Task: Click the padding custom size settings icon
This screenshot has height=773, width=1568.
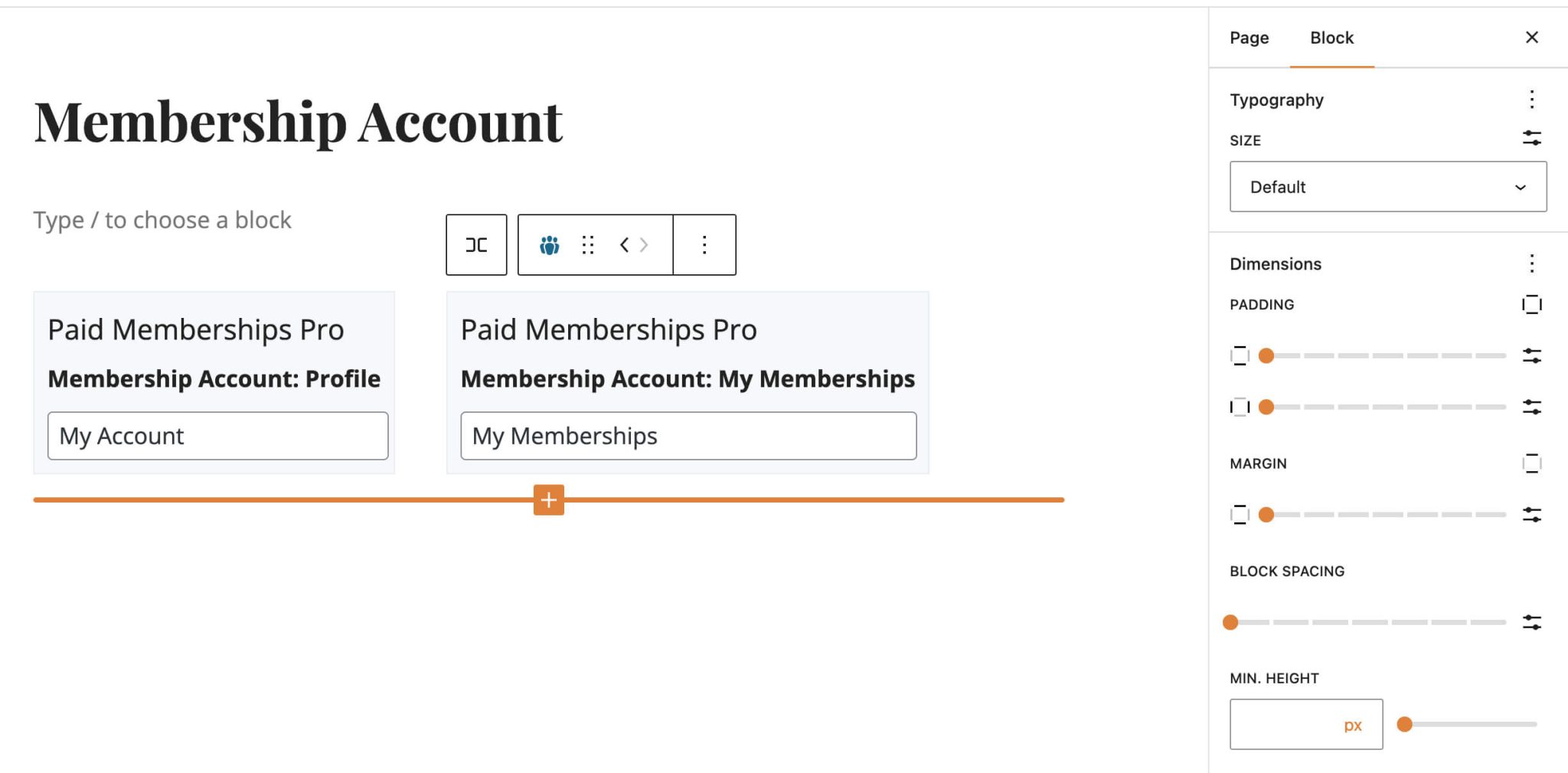Action: tap(1532, 355)
